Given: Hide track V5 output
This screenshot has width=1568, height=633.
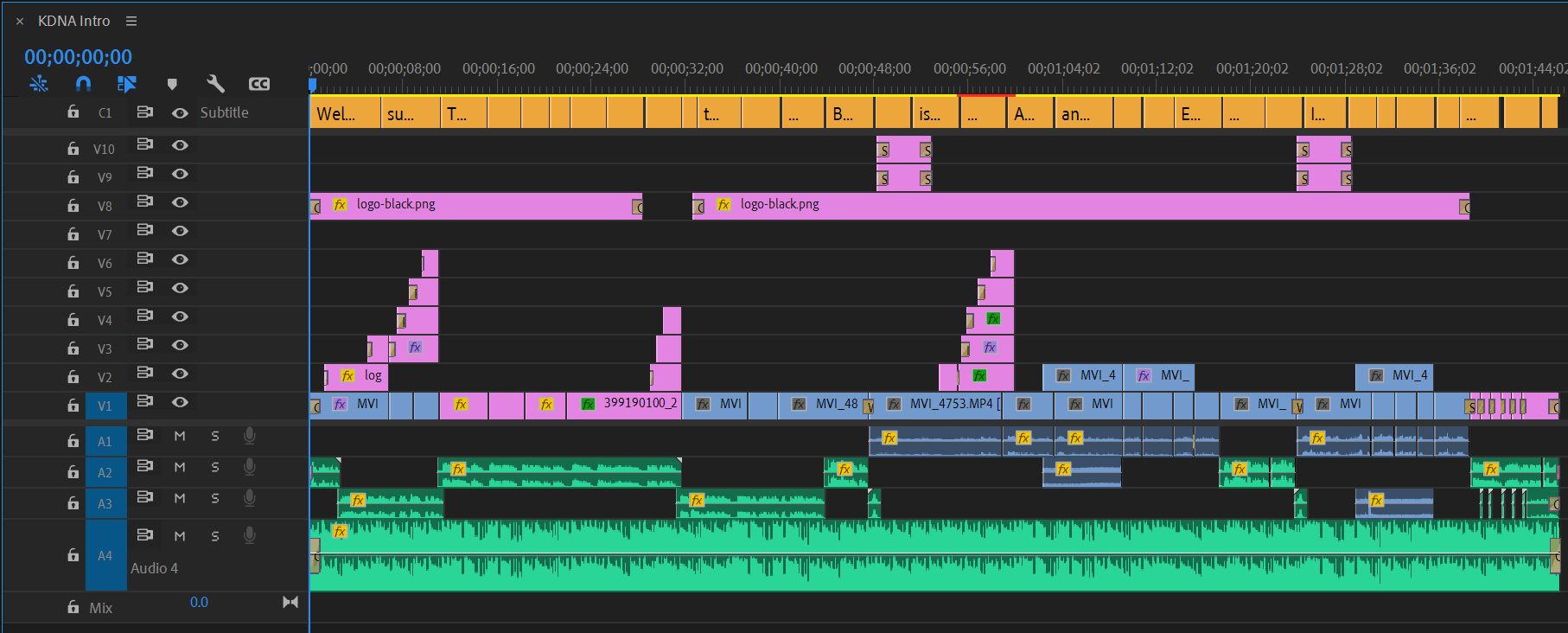Looking at the screenshot, I should coord(180,288).
